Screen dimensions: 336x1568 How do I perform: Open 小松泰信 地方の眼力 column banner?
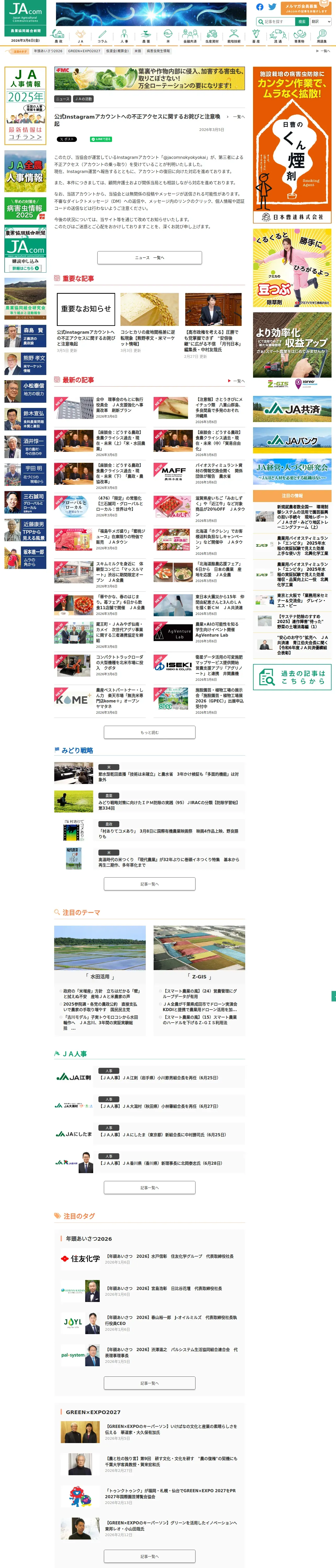25,391
